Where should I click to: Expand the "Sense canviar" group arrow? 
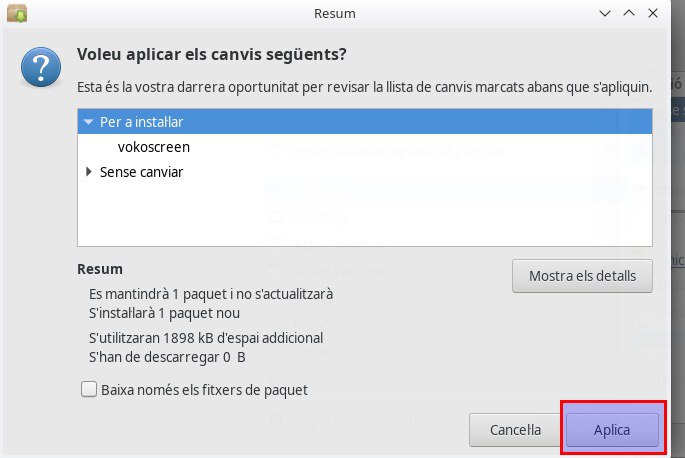click(89, 172)
